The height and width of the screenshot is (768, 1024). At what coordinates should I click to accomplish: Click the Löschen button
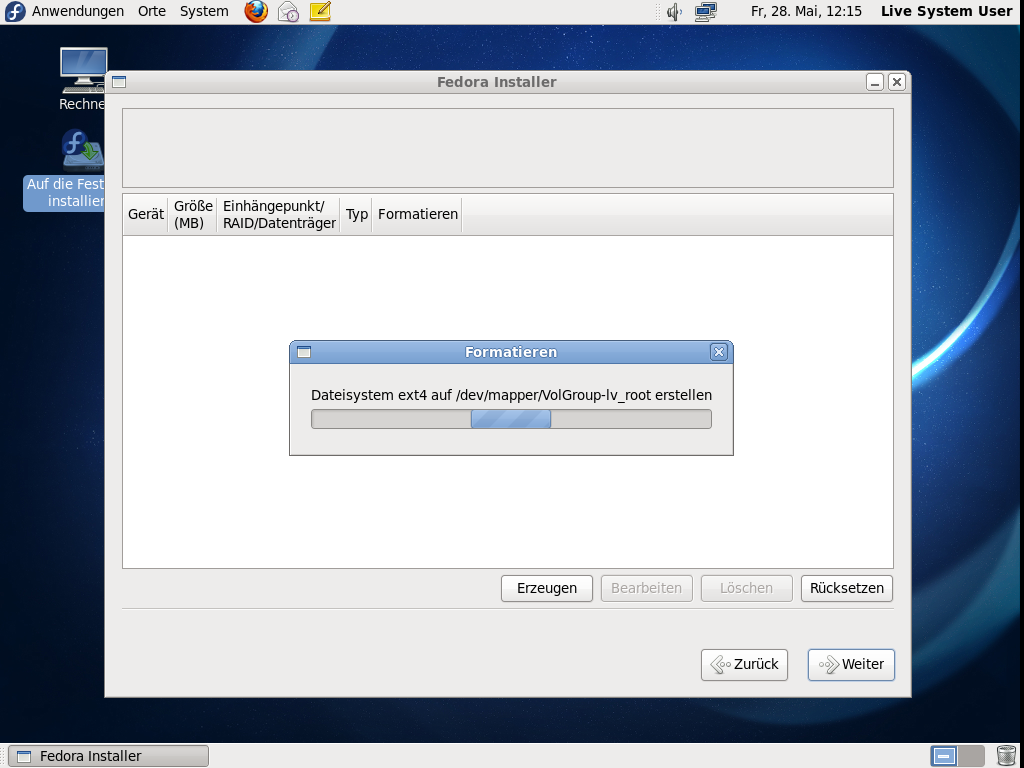(x=746, y=588)
